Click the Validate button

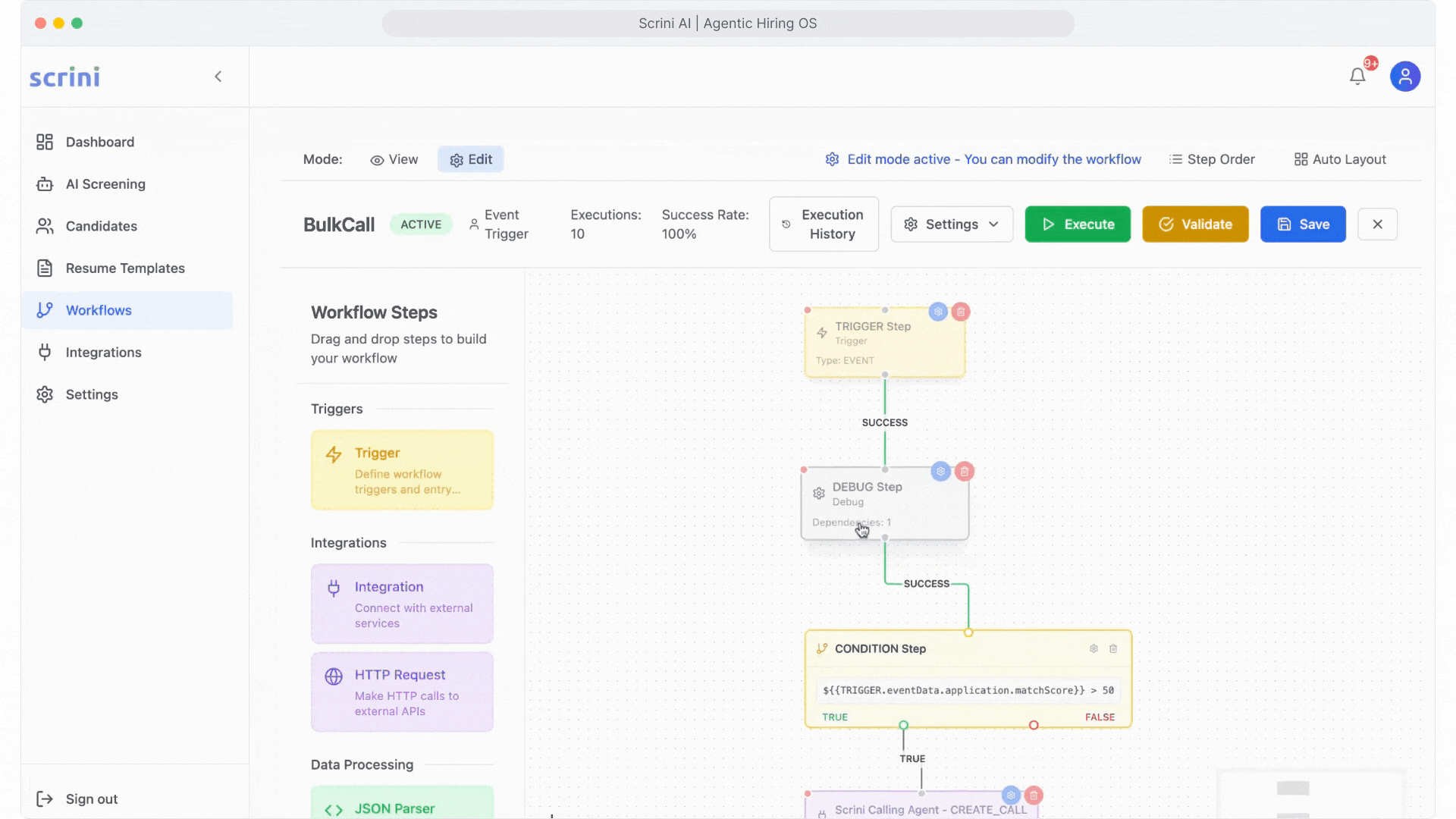1195,224
